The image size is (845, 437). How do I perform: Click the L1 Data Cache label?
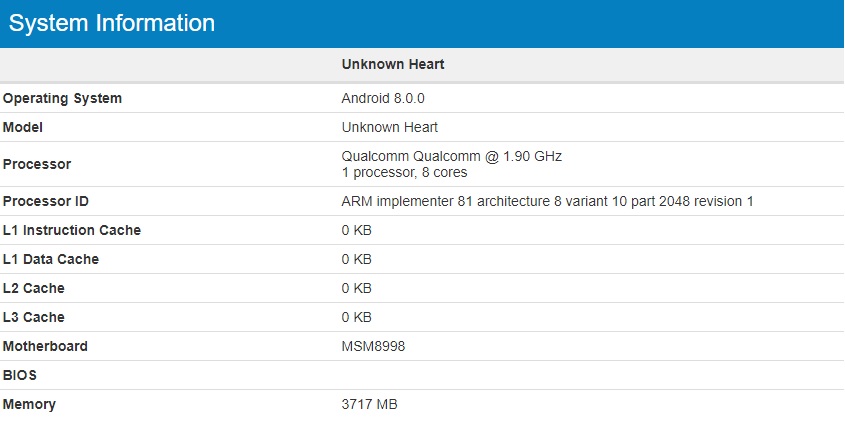point(51,260)
